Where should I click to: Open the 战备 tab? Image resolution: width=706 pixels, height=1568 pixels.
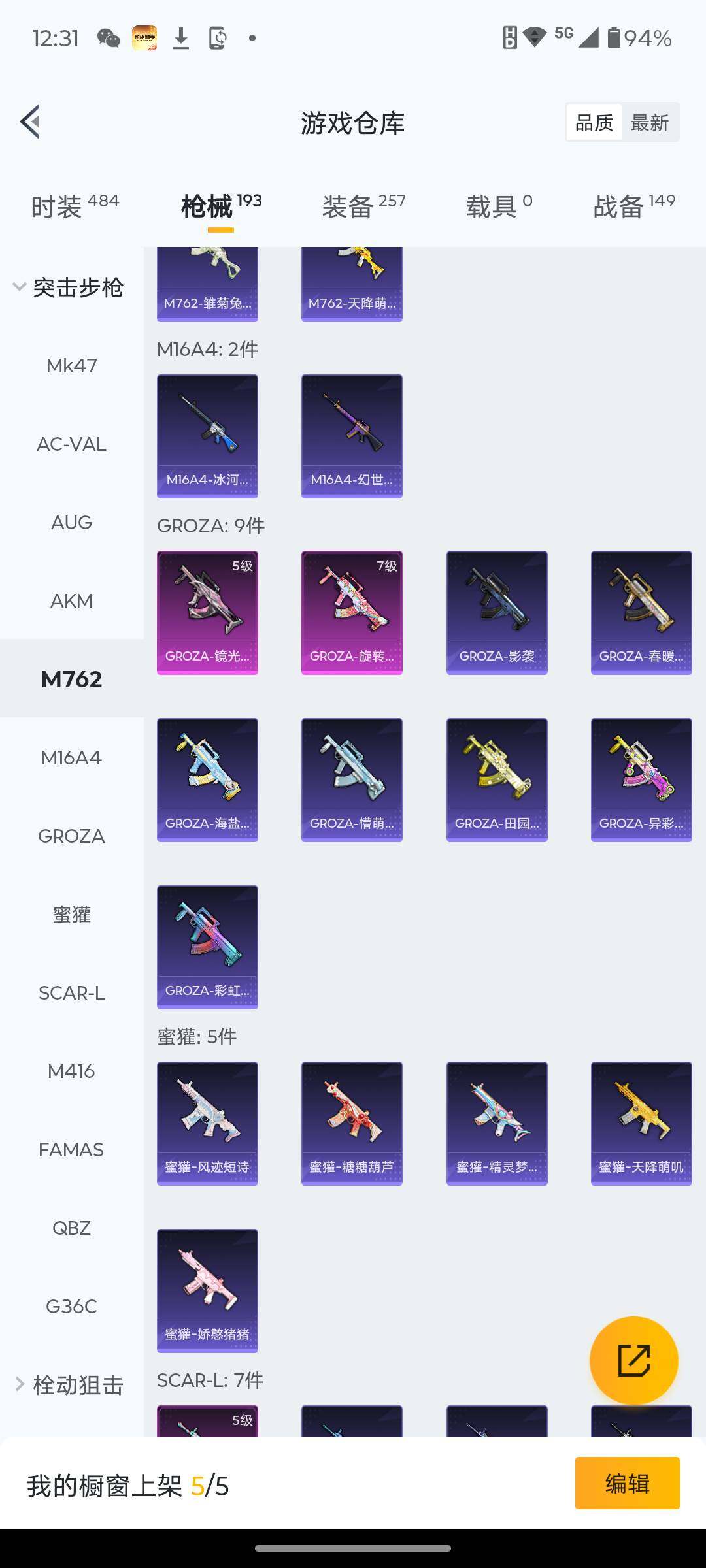tap(633, 206)
